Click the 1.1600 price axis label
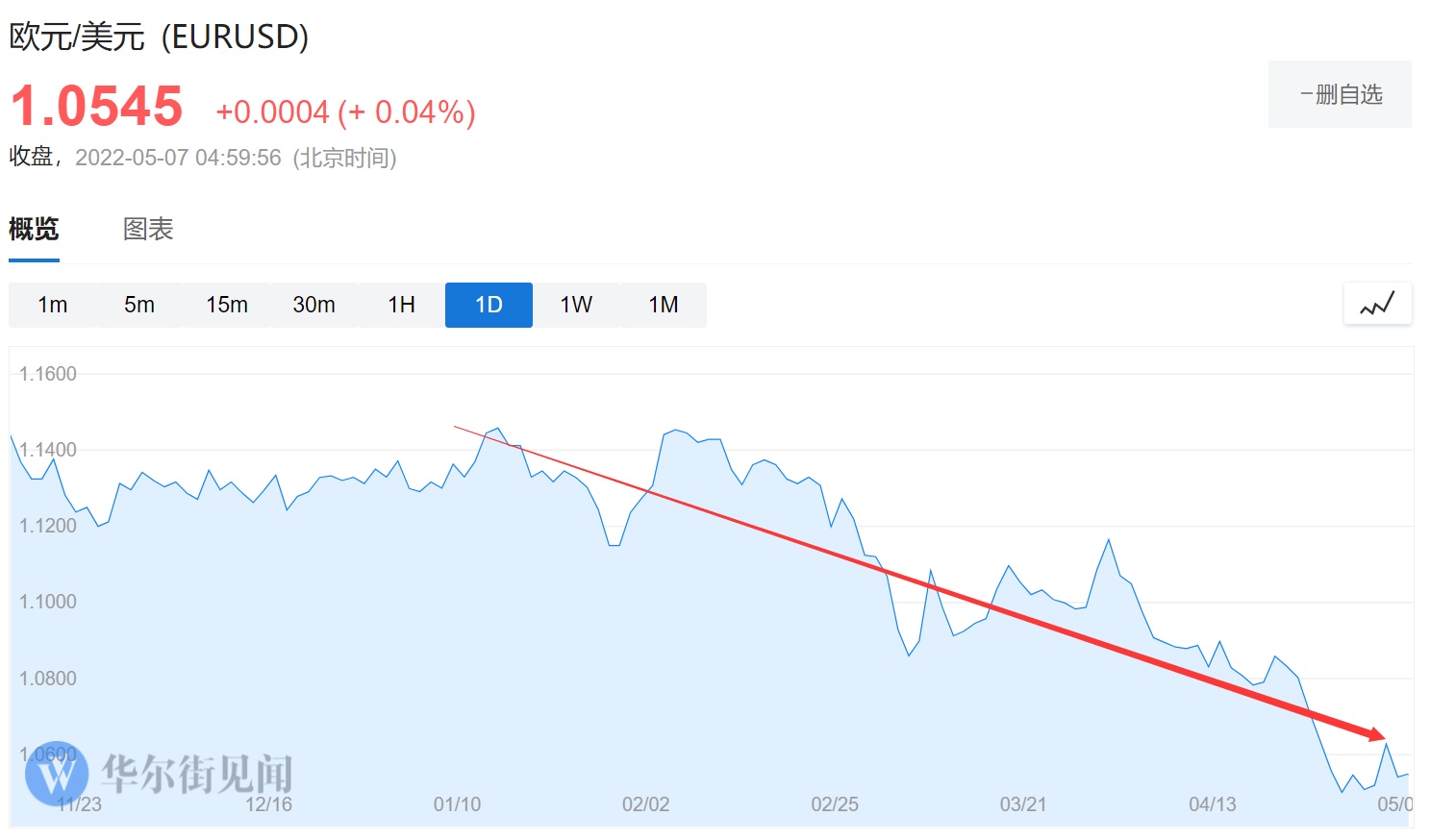The height and width of the screenshot is (840, 1430). (x=48, y=374)
